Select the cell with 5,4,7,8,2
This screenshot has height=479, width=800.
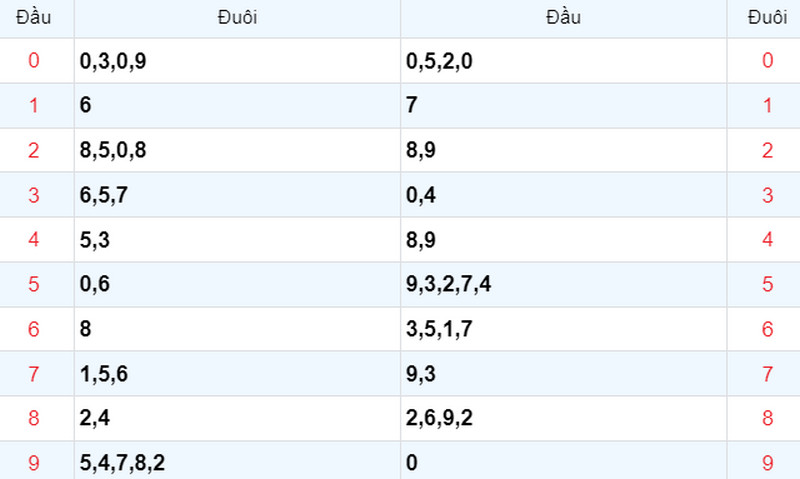click(237, 461)
